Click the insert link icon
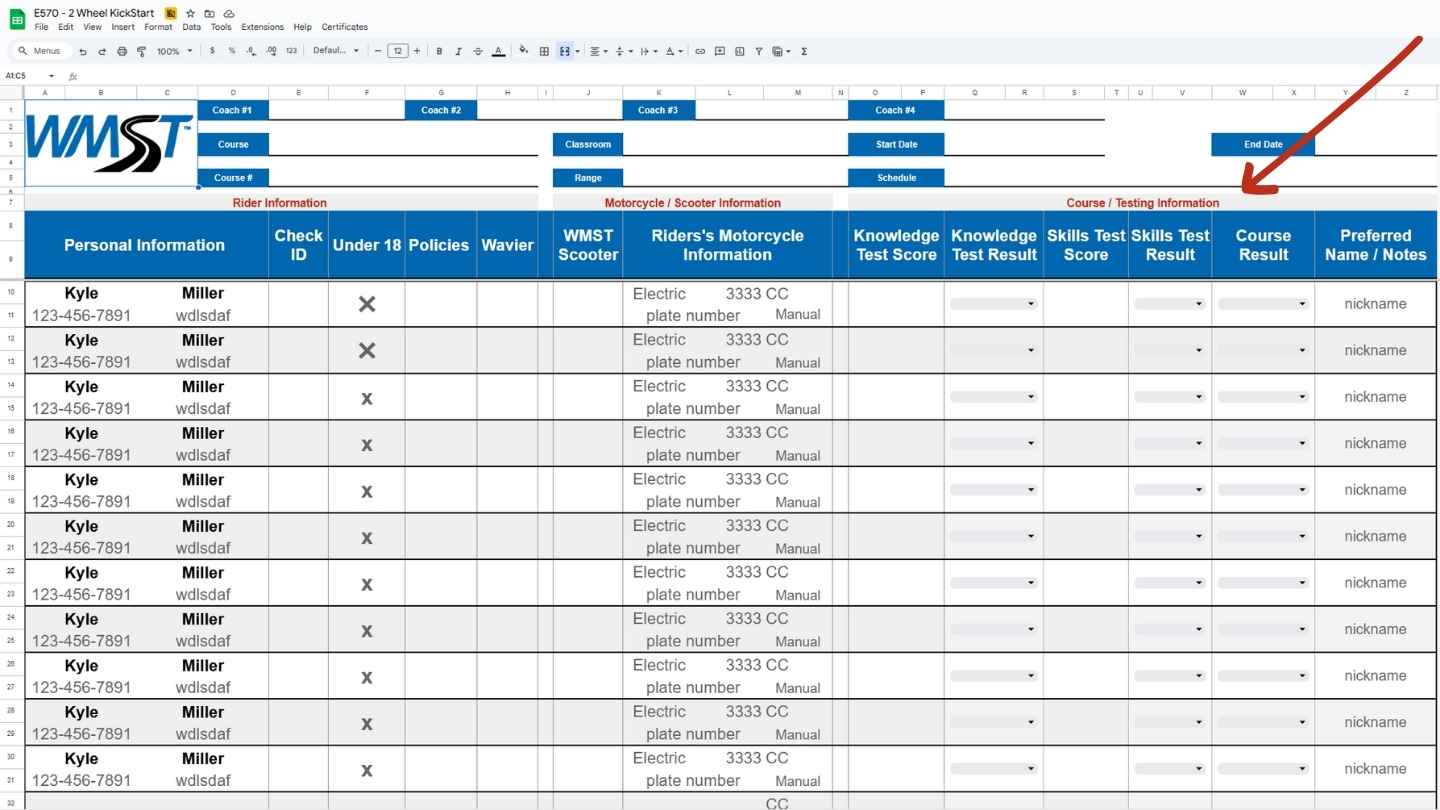 pyautogui.click(x=700, y=51)
